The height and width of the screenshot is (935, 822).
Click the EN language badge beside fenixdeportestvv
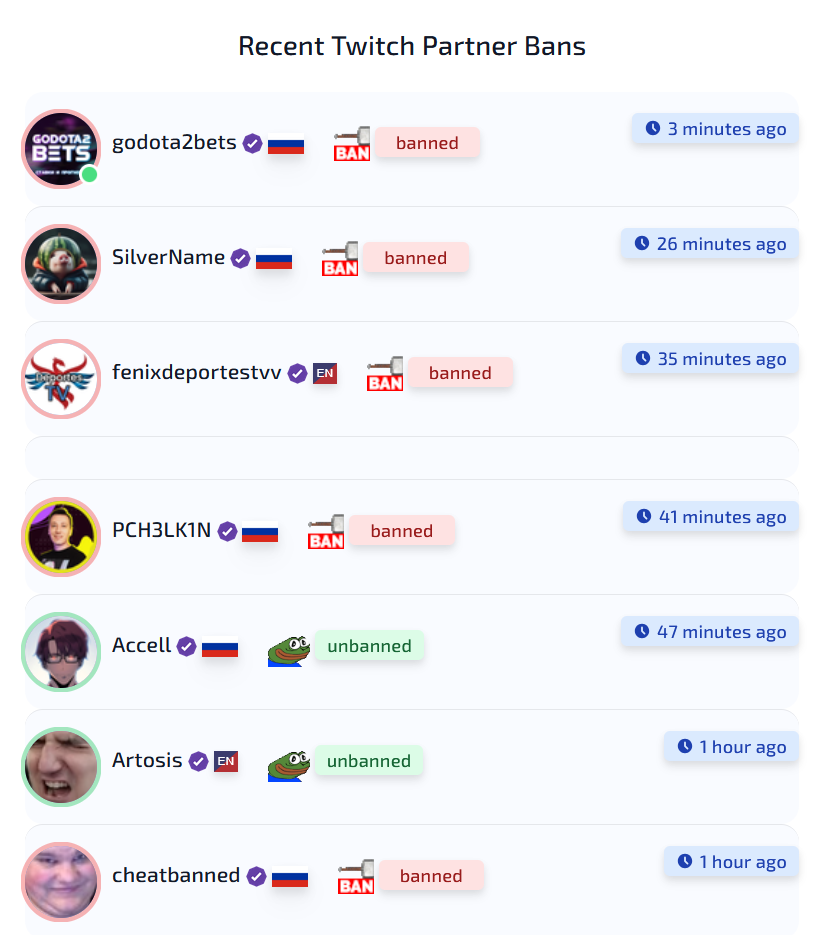pos(325,373)
